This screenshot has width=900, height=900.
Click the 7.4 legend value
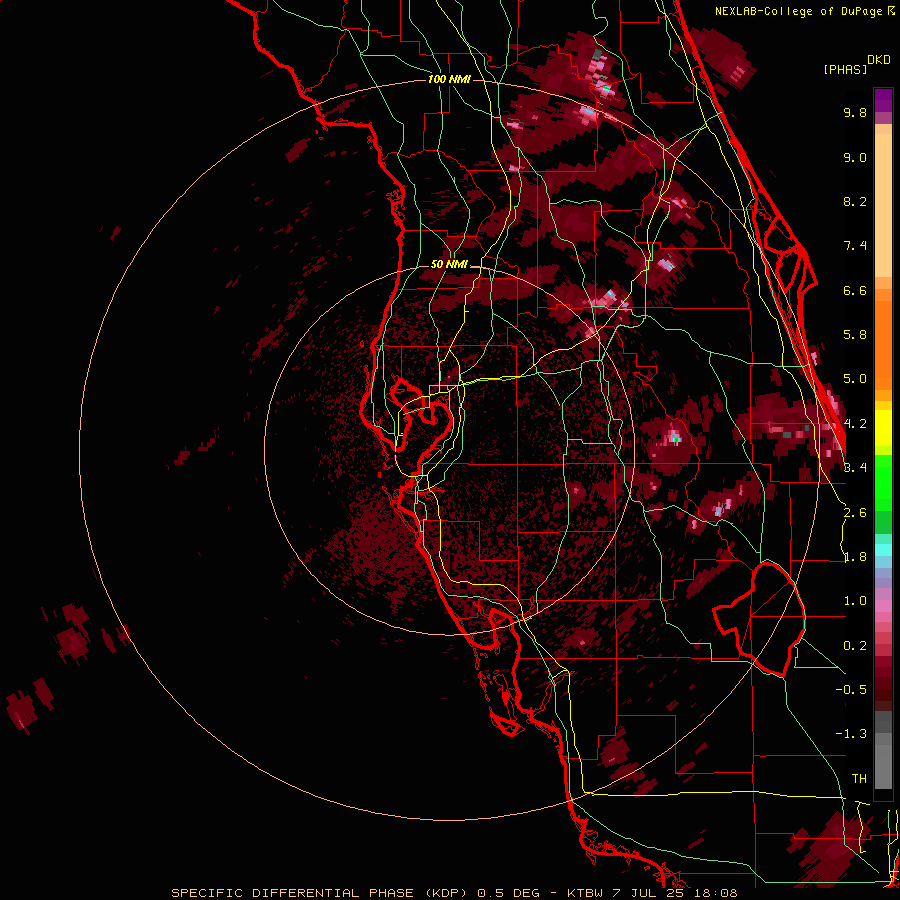coord(855,246)
